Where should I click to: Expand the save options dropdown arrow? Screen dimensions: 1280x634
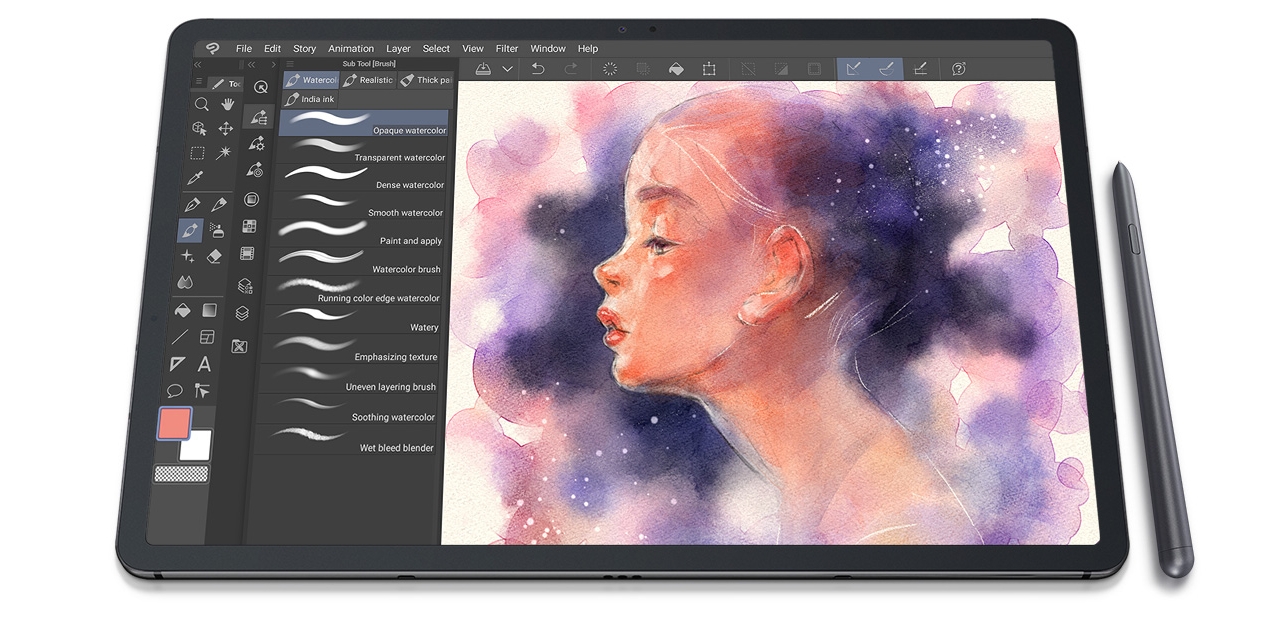pyautogui.click(x=508, y=69)
